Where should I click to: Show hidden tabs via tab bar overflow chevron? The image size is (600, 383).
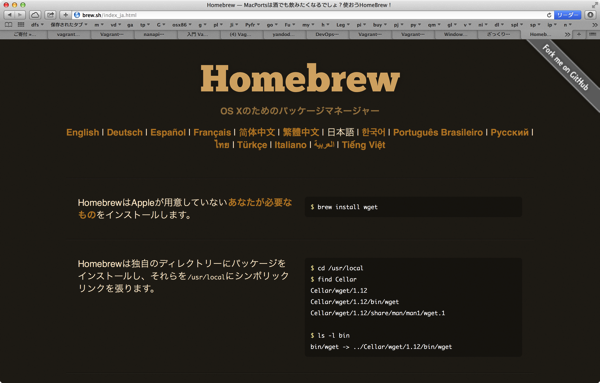click(x=567, y=34)
